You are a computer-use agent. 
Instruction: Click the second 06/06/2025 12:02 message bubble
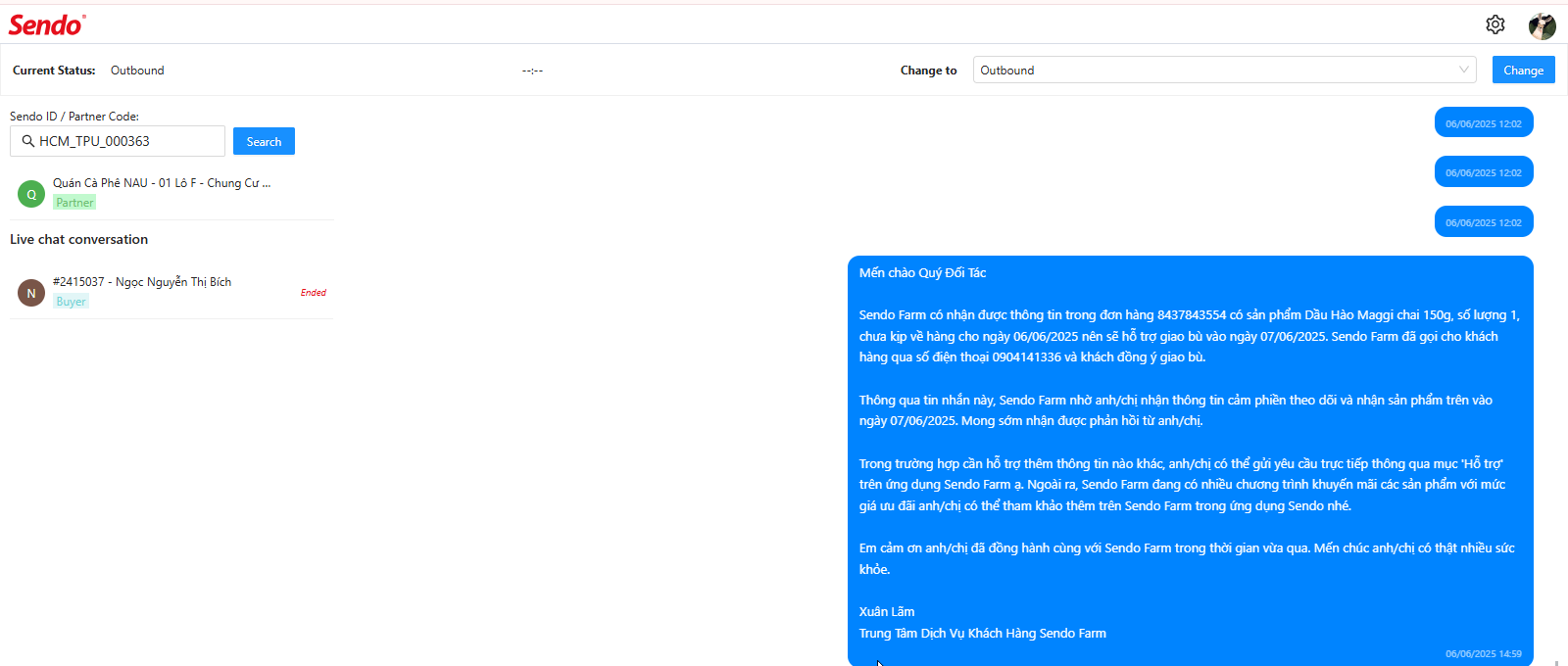(x=1484, y=171)
